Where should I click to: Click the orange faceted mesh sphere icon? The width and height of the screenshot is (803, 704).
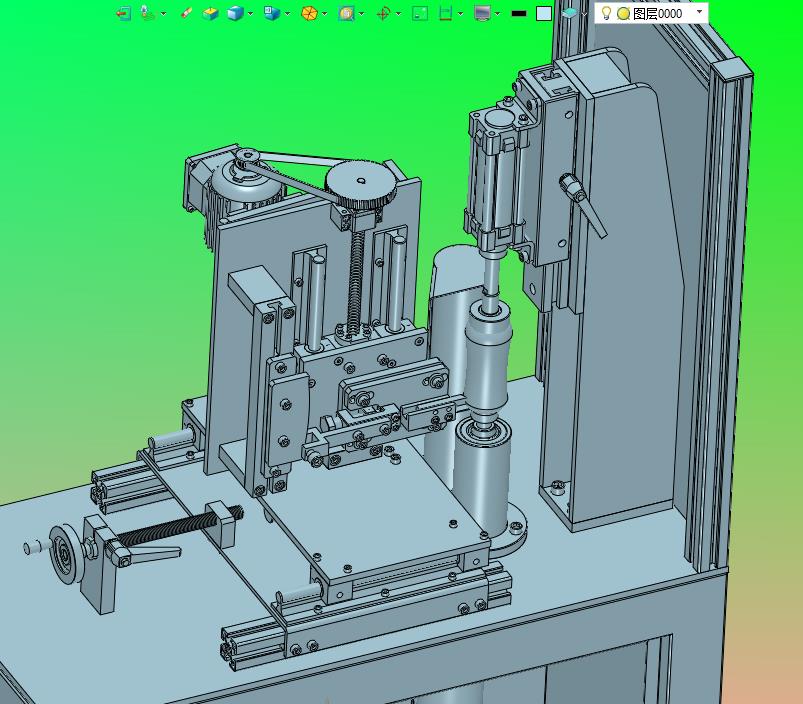pos(309,13)
